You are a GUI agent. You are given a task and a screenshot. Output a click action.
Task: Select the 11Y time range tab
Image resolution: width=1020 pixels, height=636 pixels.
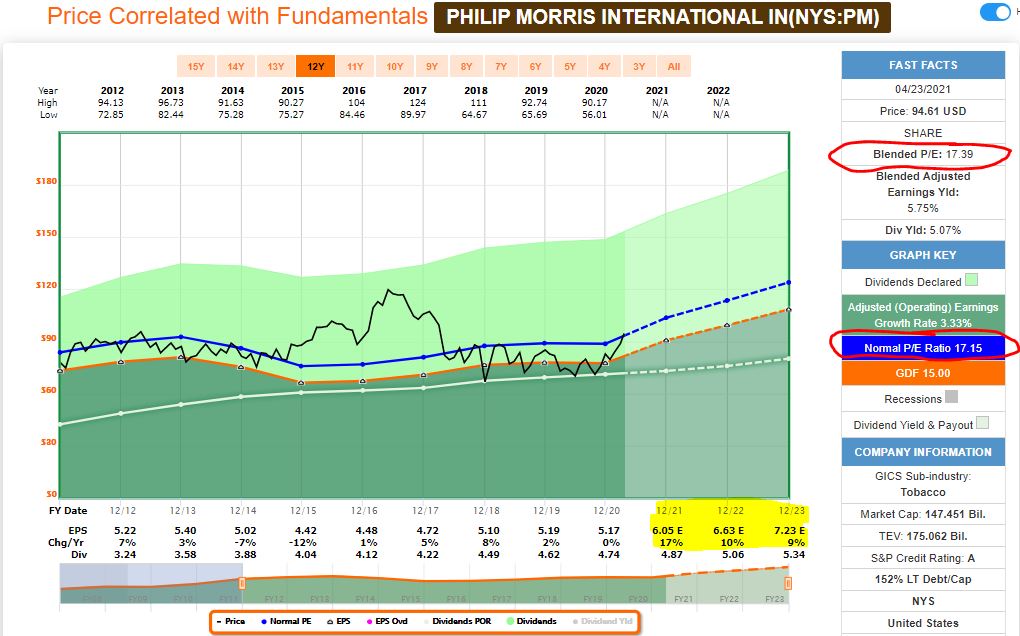coord(355,66)
